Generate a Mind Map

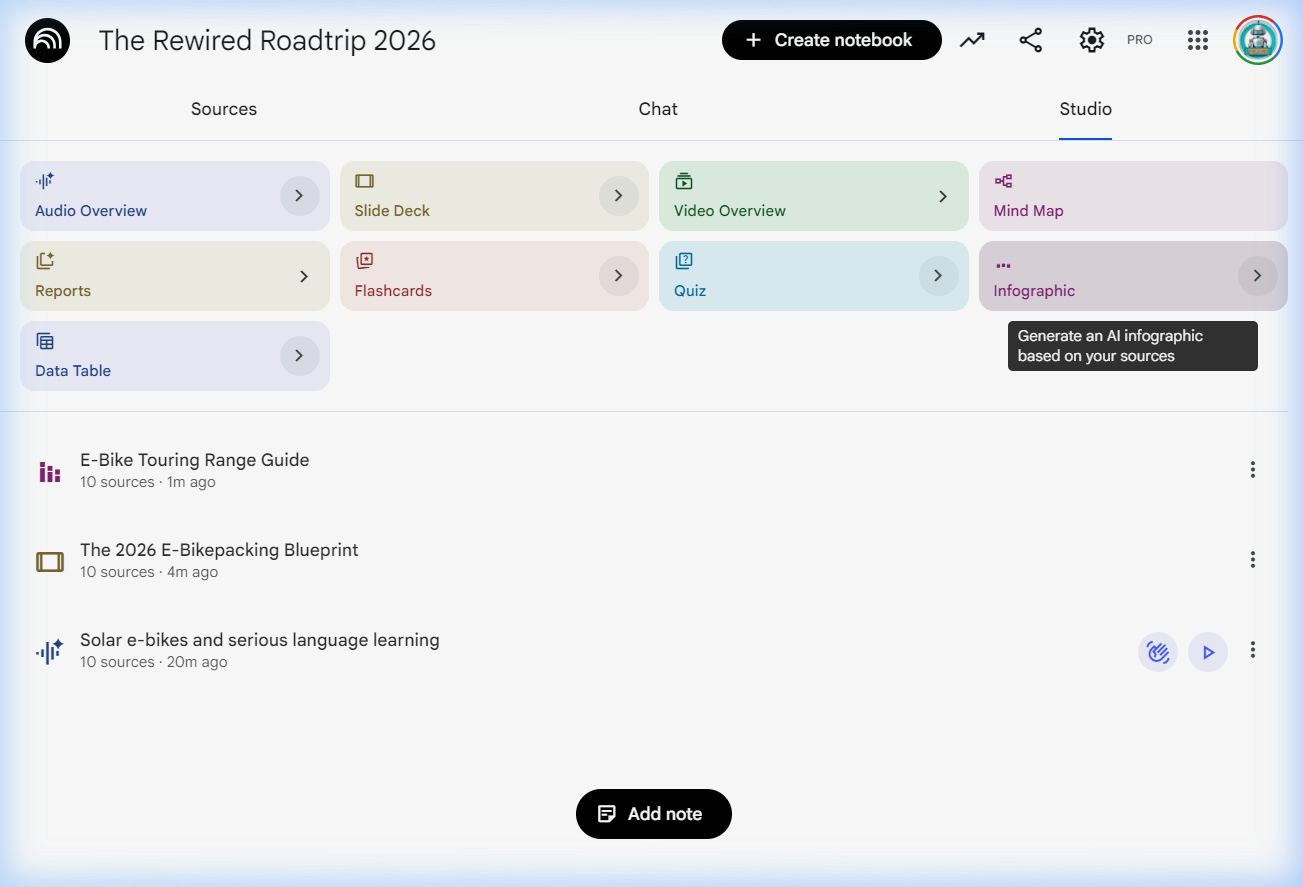(1132, 196)
